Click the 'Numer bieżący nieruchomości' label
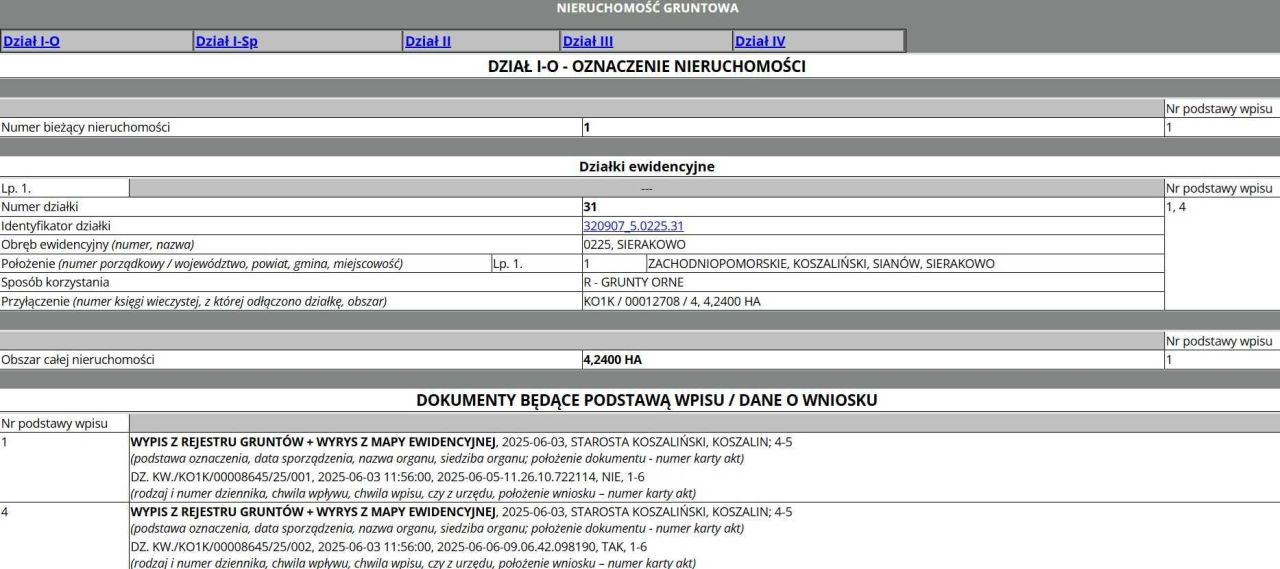 pos(86,127)
